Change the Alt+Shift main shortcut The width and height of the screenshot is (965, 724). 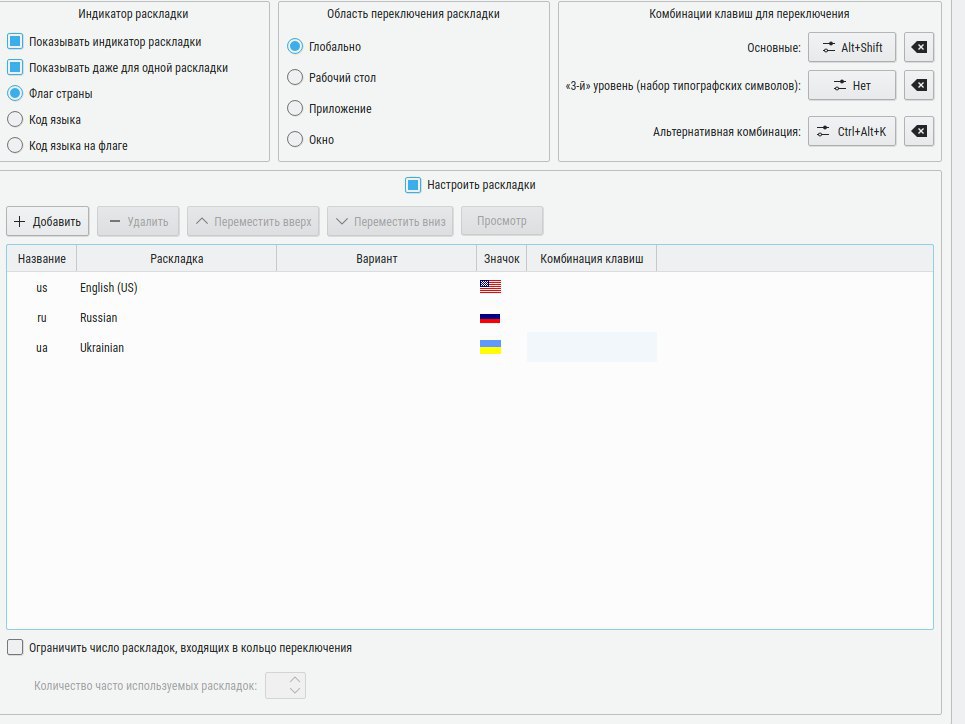pos(852,47)
